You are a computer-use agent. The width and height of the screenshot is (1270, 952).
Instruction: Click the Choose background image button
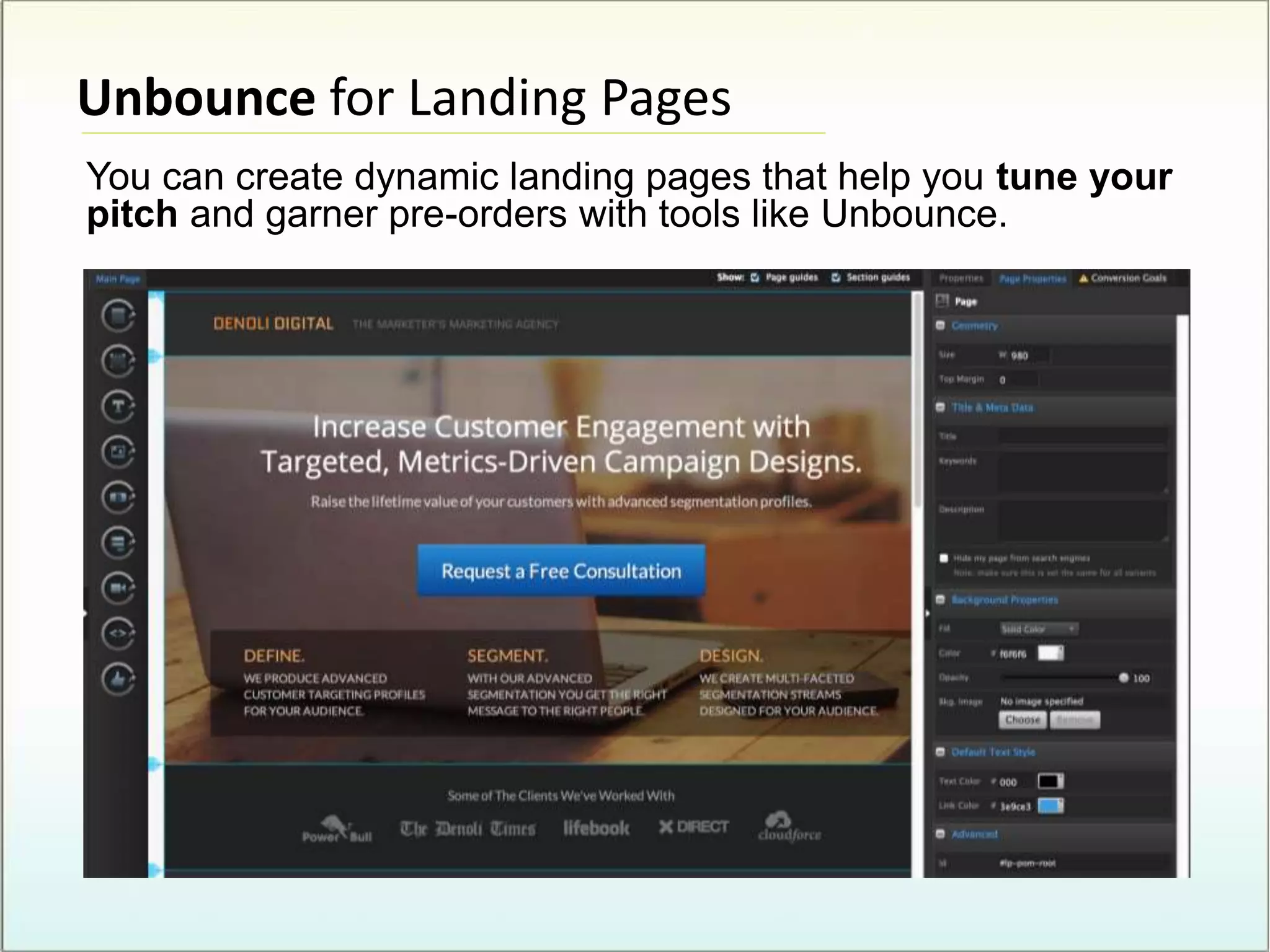pyautogui.click(x=1023, y=720)
